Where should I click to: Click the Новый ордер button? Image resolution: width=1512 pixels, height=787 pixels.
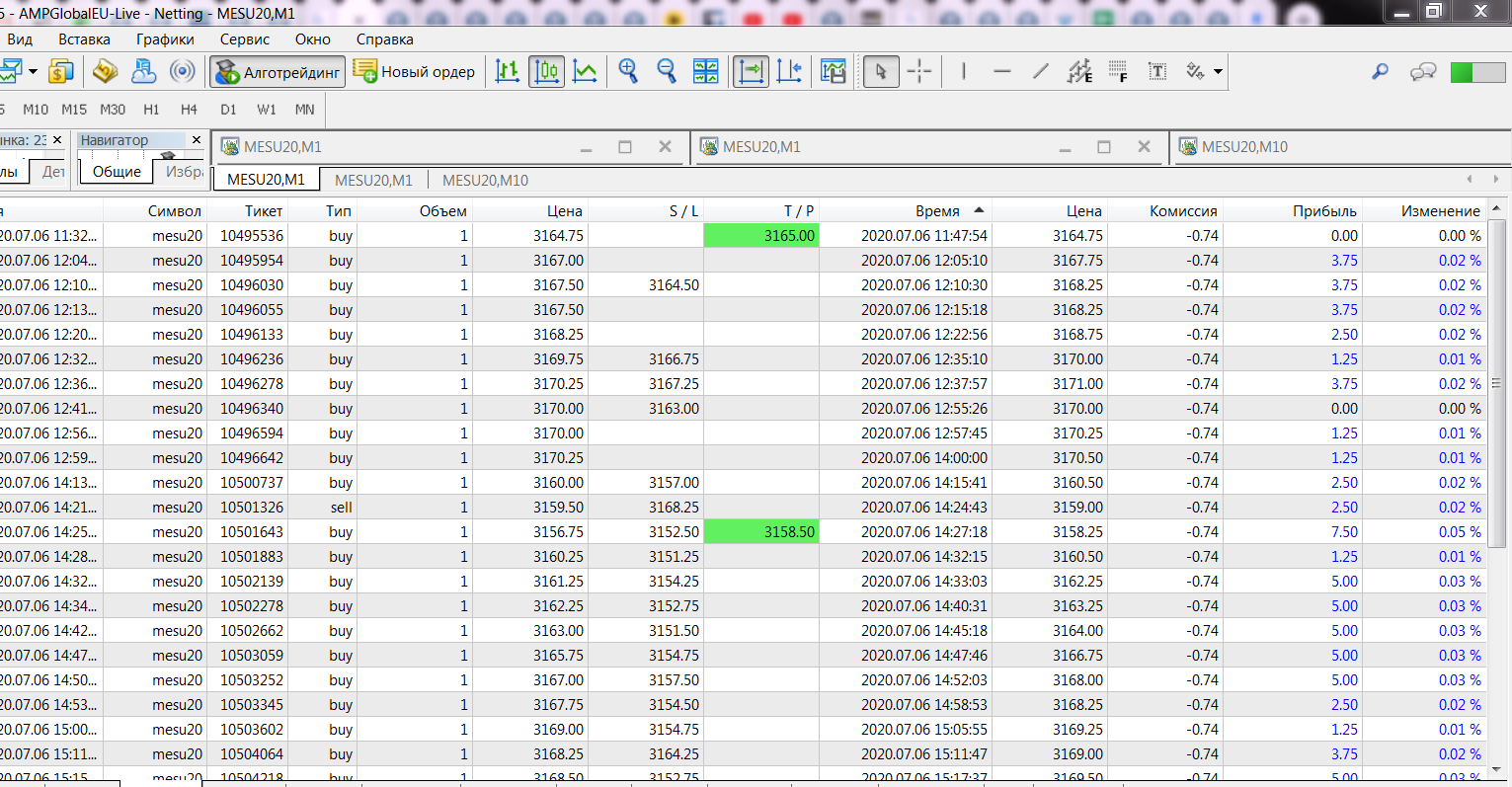(x=415, y=72)
